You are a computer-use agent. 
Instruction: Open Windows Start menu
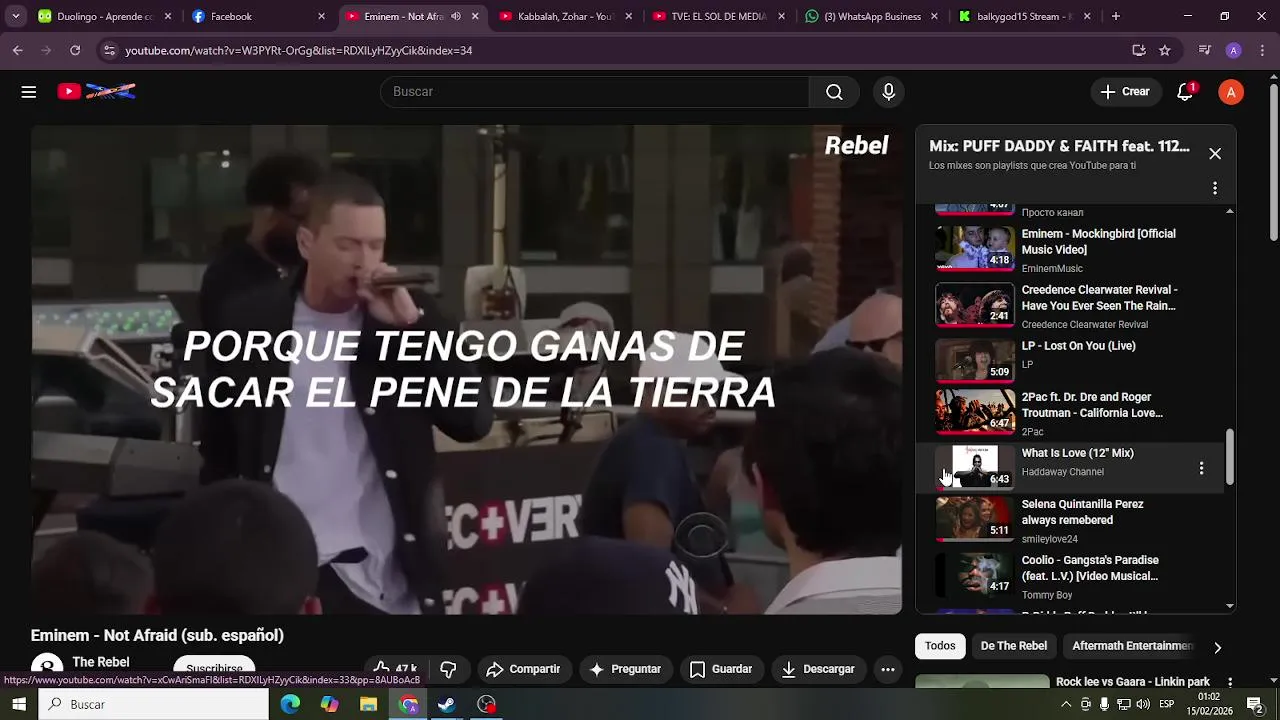pyautogui.click(x=19, y=704)
